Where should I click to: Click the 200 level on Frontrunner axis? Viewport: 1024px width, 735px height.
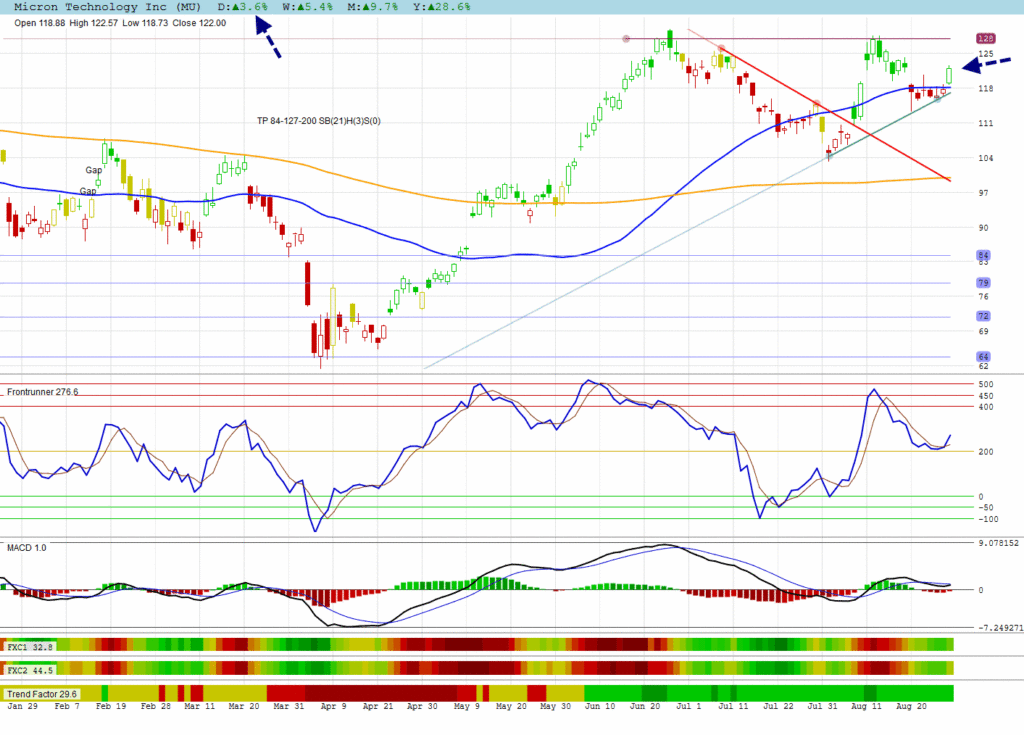tap(985, 451)
